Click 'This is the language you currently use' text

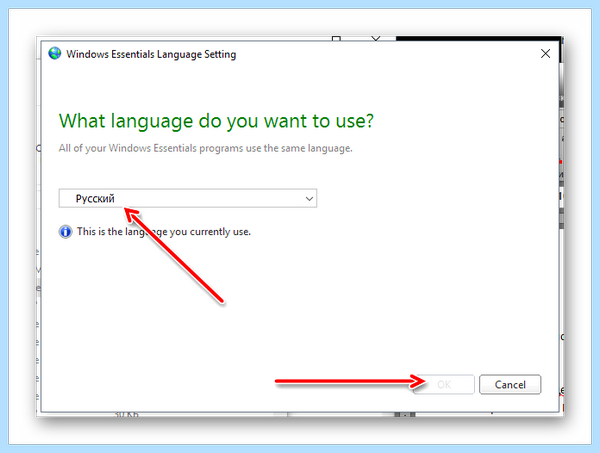click(164, 231)
